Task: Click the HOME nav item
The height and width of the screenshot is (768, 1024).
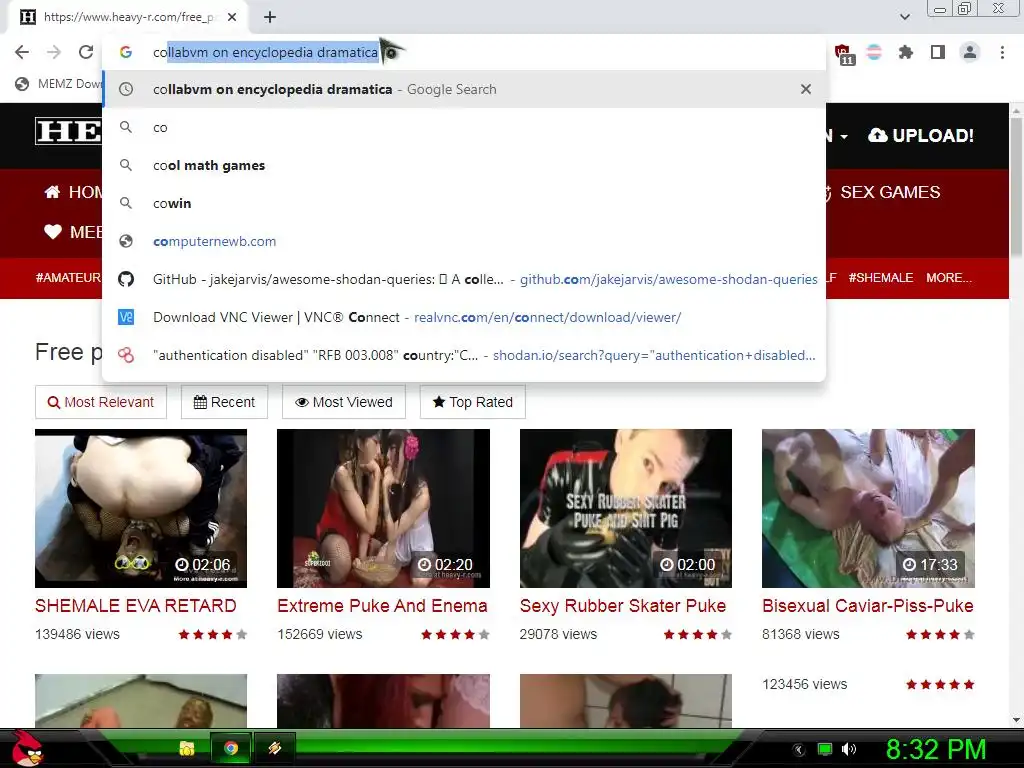Action: tap(73, 192)
